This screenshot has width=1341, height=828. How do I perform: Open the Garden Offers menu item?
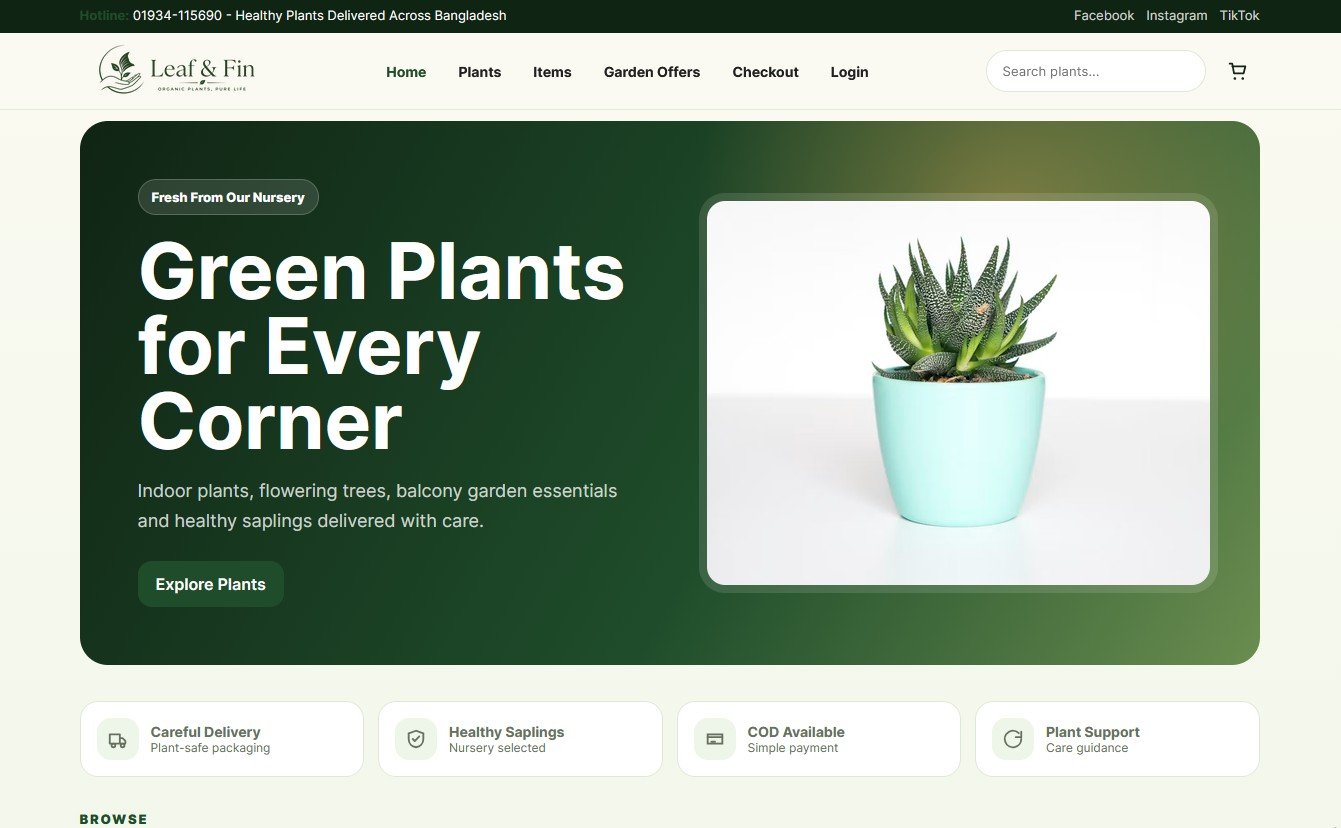652,72
